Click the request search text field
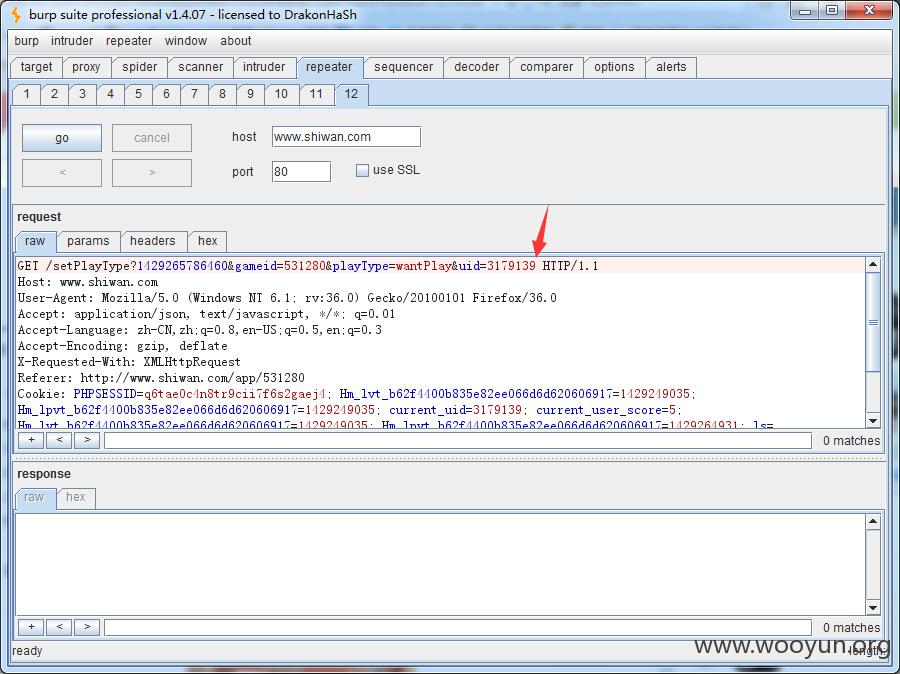 (457, 441)
